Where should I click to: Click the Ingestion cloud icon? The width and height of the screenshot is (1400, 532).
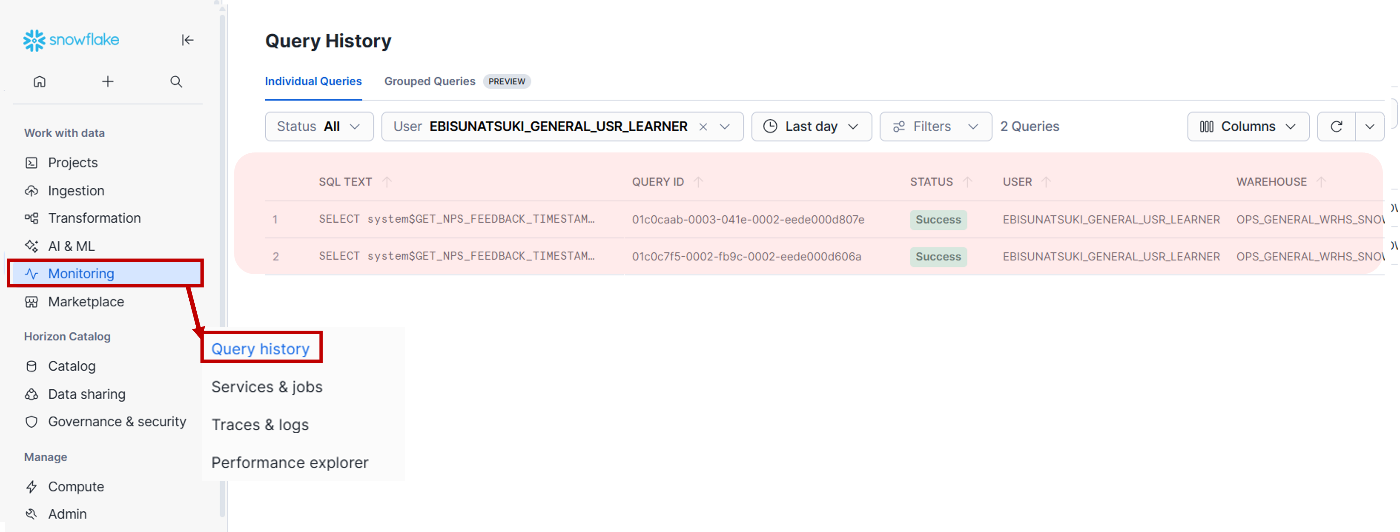(x=31, y=191)
